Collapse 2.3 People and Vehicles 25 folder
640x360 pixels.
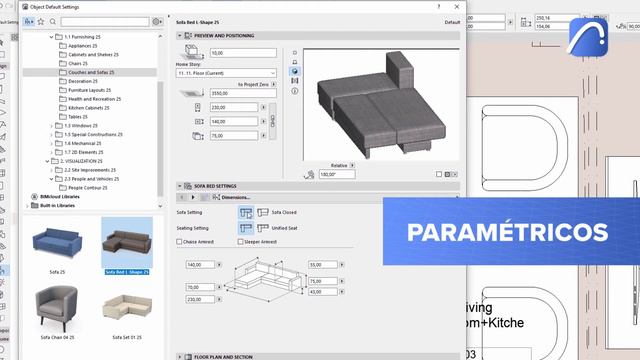[x=51, y=179]
